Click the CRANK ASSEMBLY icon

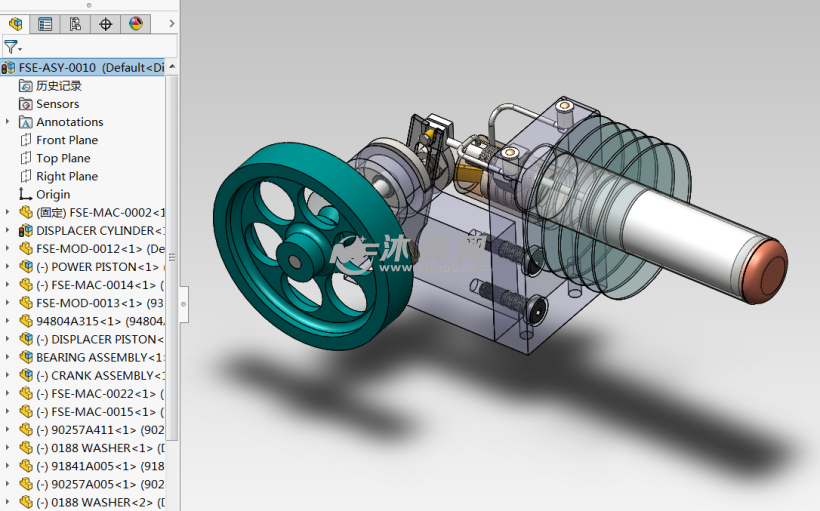(26, 376)
